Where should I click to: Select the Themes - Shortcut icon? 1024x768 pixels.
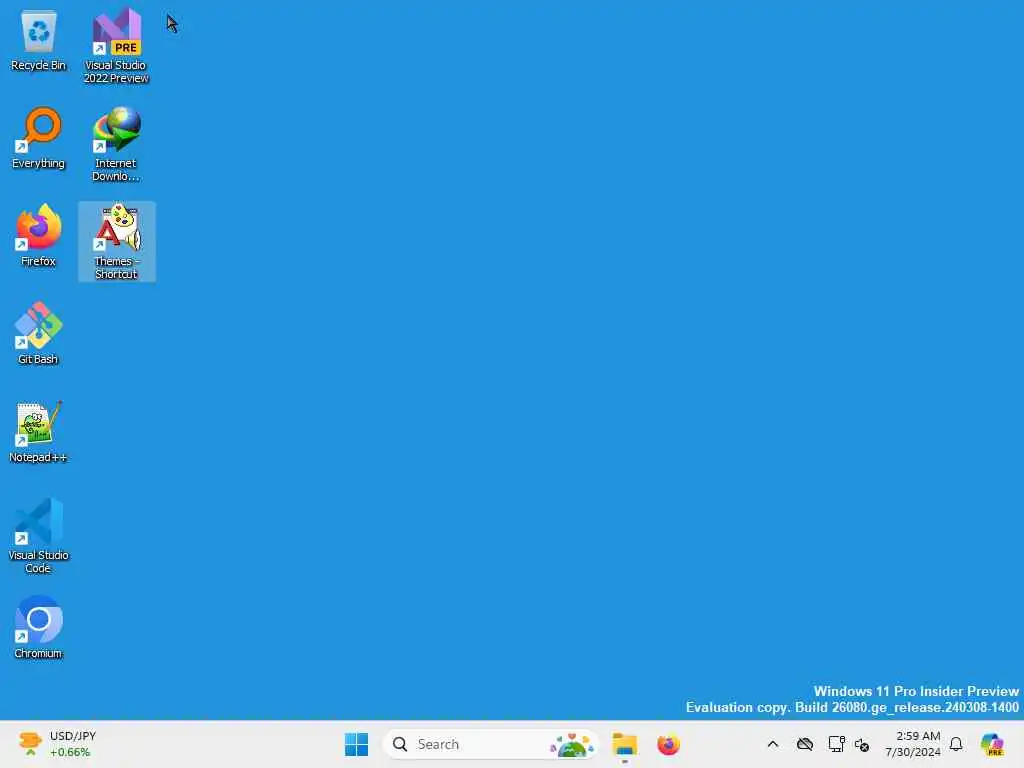(x=116, y=242)
